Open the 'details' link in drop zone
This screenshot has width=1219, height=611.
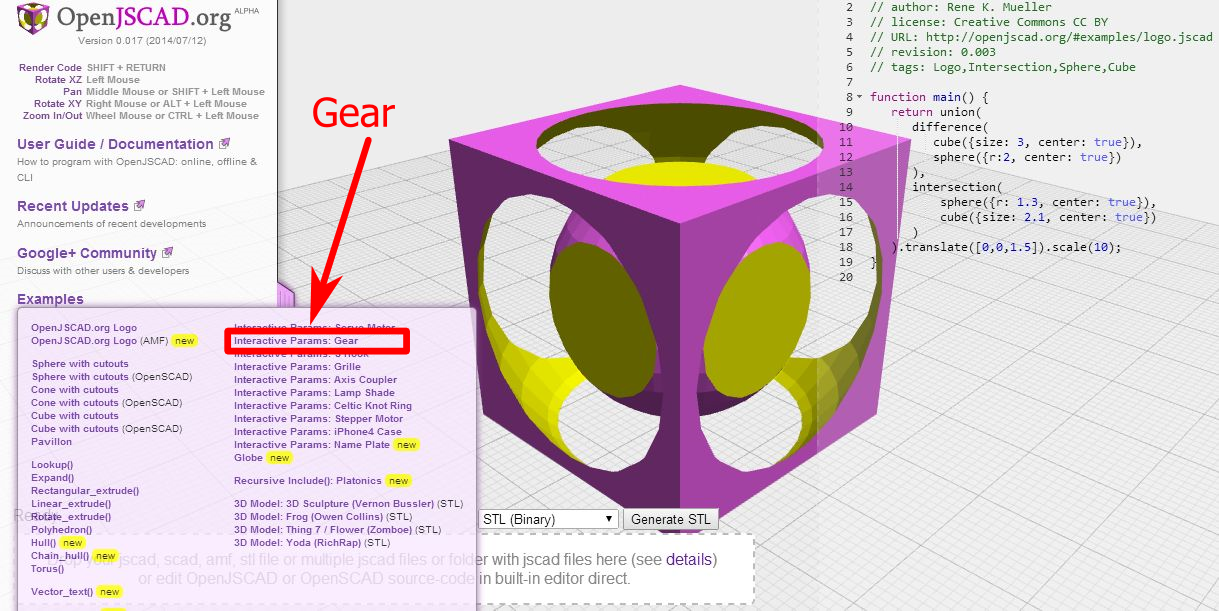point(689,560)
